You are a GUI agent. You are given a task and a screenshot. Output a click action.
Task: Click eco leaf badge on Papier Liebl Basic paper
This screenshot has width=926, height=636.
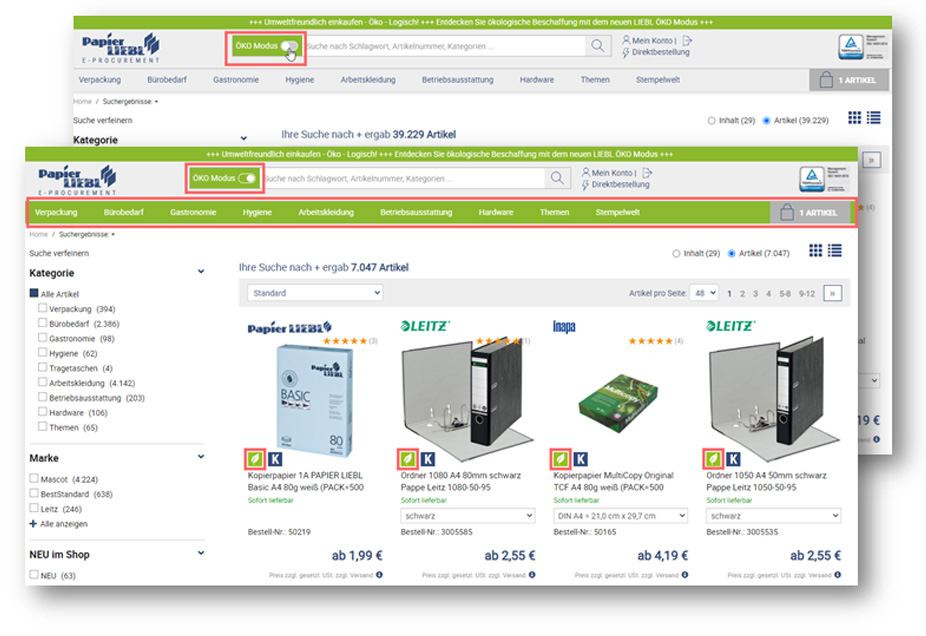pos(255,459)
